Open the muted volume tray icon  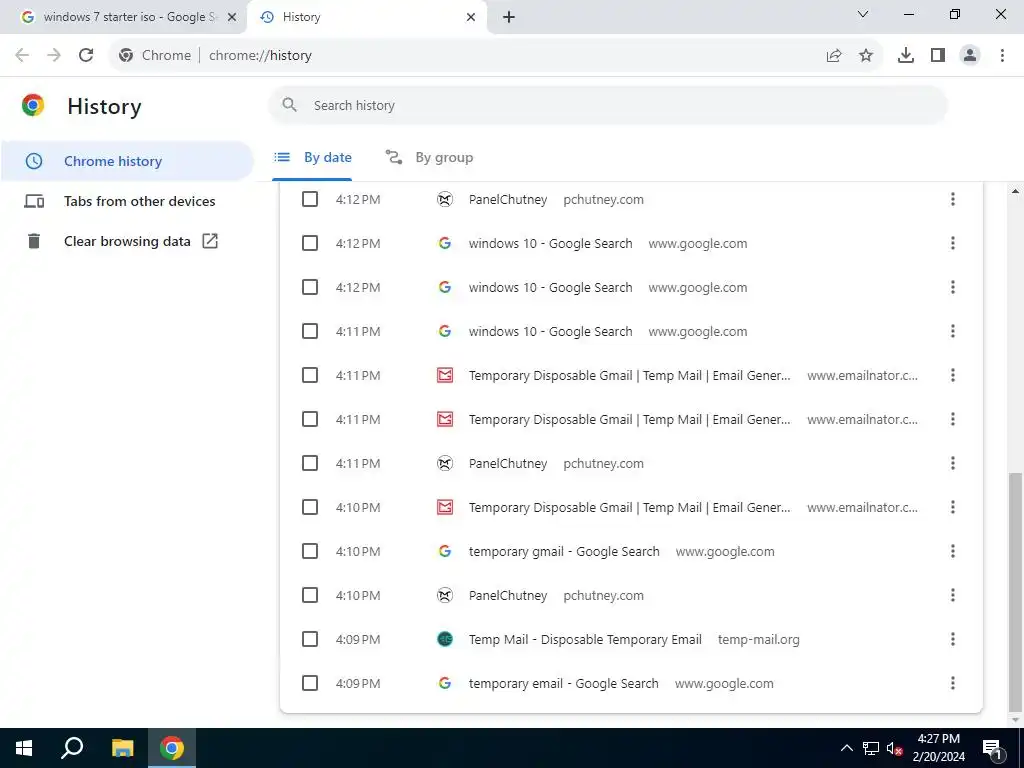pos(894,748)
